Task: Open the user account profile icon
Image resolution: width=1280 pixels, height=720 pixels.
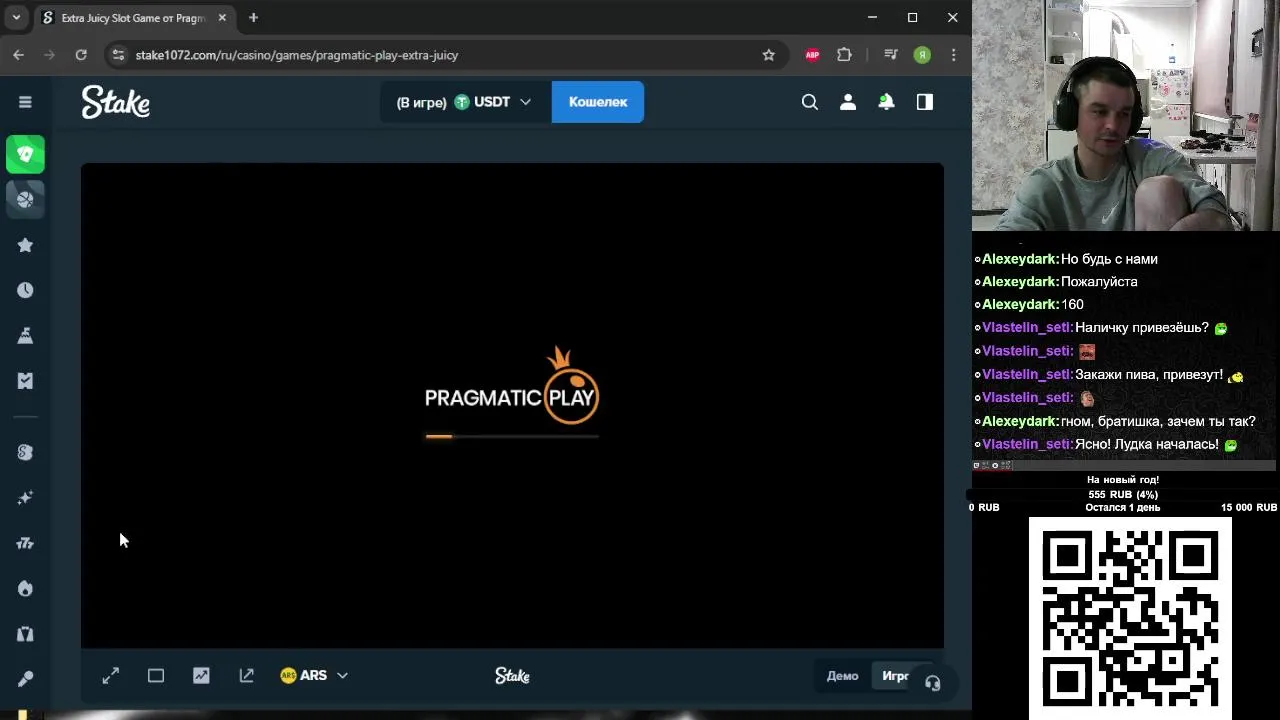Action: pos(848,102)
